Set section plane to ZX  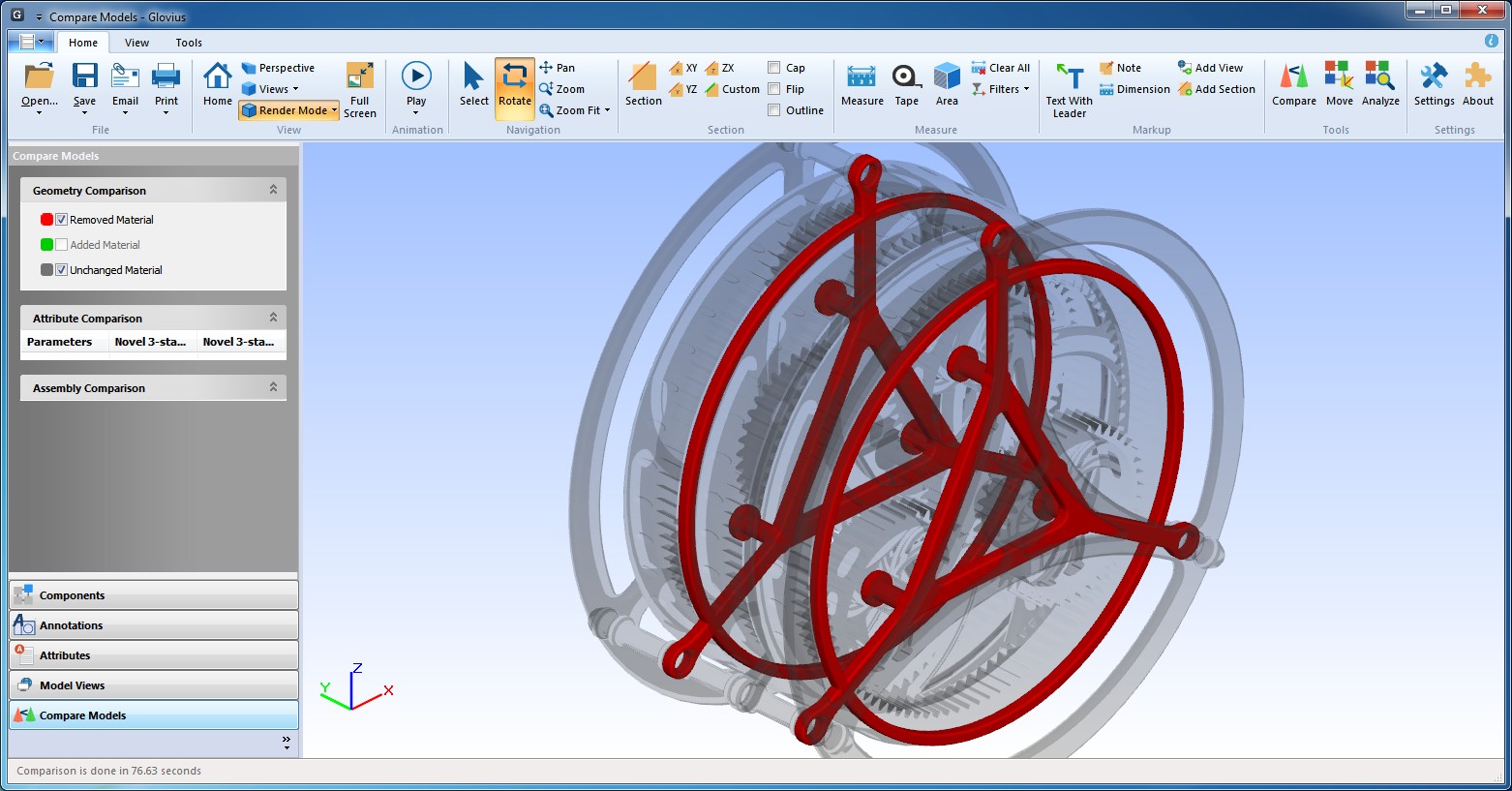tap(720, 68)
